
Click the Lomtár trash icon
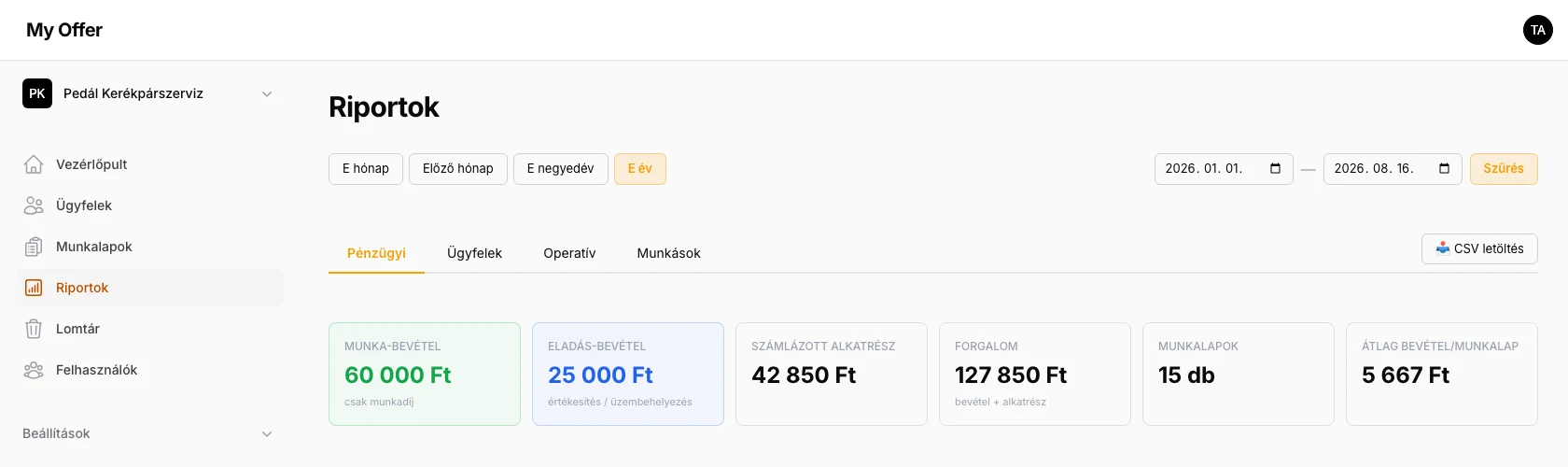pyautogui.click(x=34, y=329)
